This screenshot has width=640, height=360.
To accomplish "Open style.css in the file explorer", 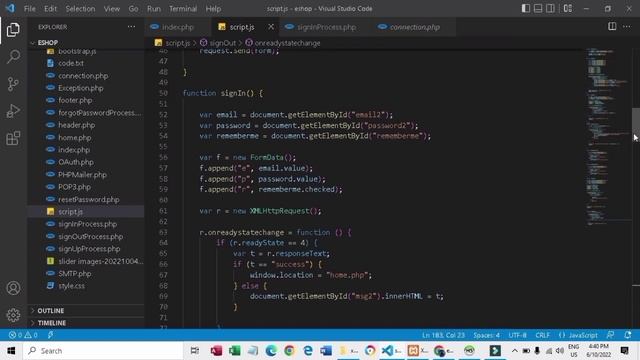I will click(x=71, y=286).
